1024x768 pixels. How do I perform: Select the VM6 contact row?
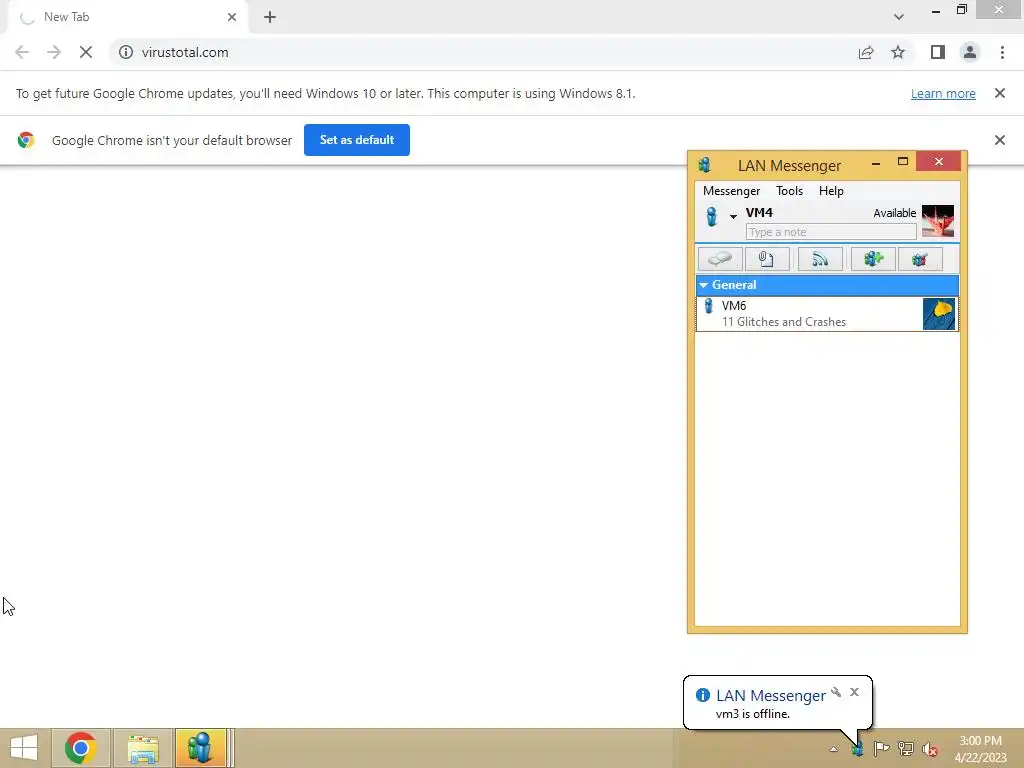click(827, 313)
